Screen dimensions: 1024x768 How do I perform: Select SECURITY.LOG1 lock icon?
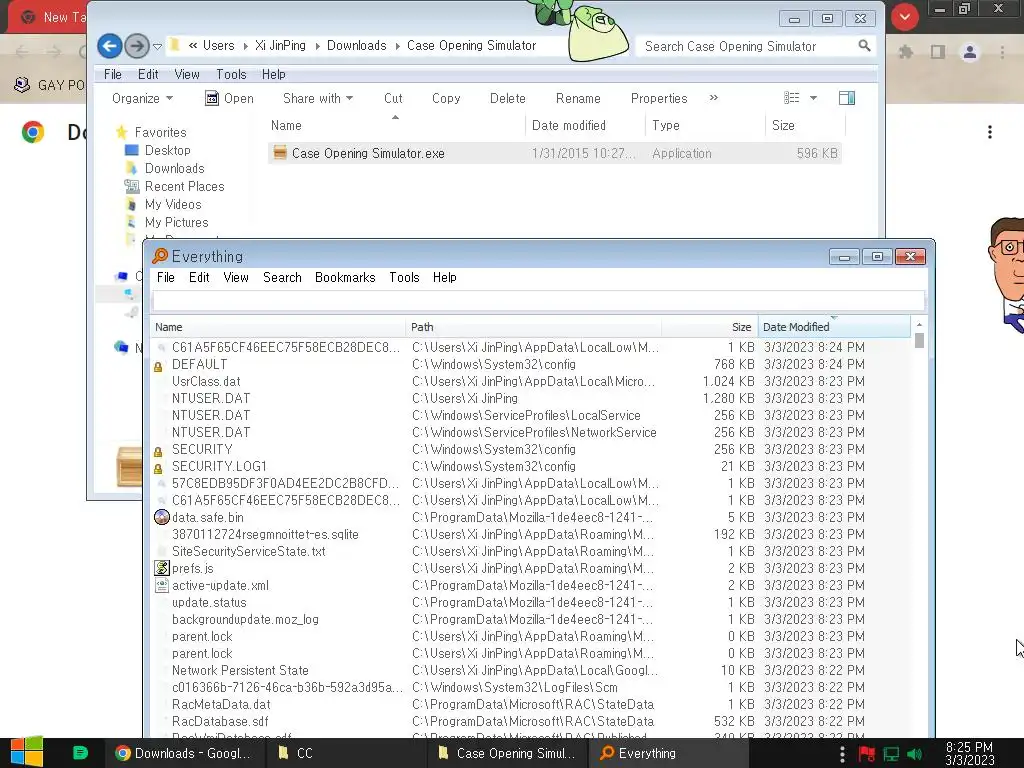(157, 468)
